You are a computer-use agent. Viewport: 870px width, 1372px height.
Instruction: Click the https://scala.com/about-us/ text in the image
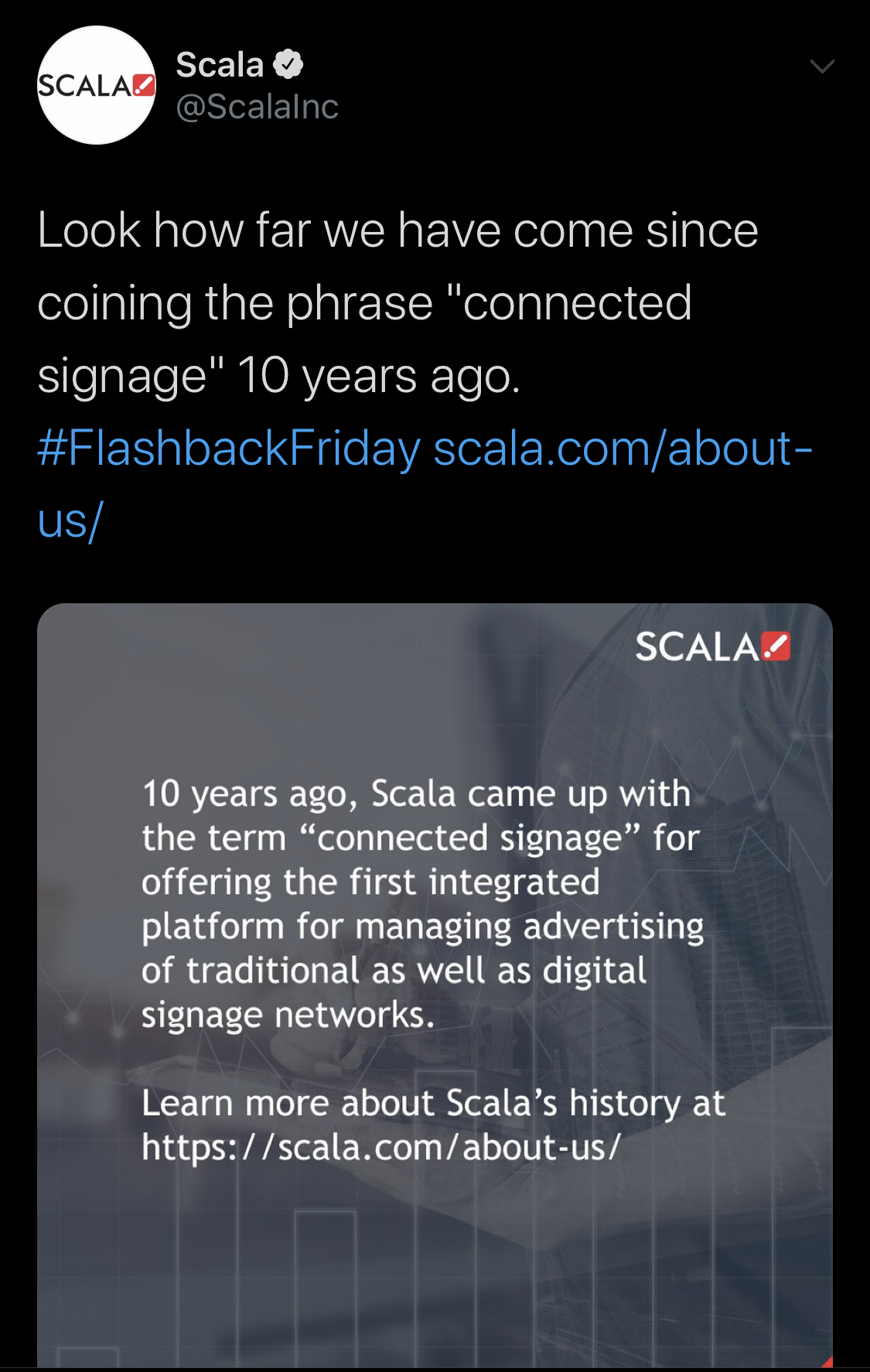tap(380, 1147)
